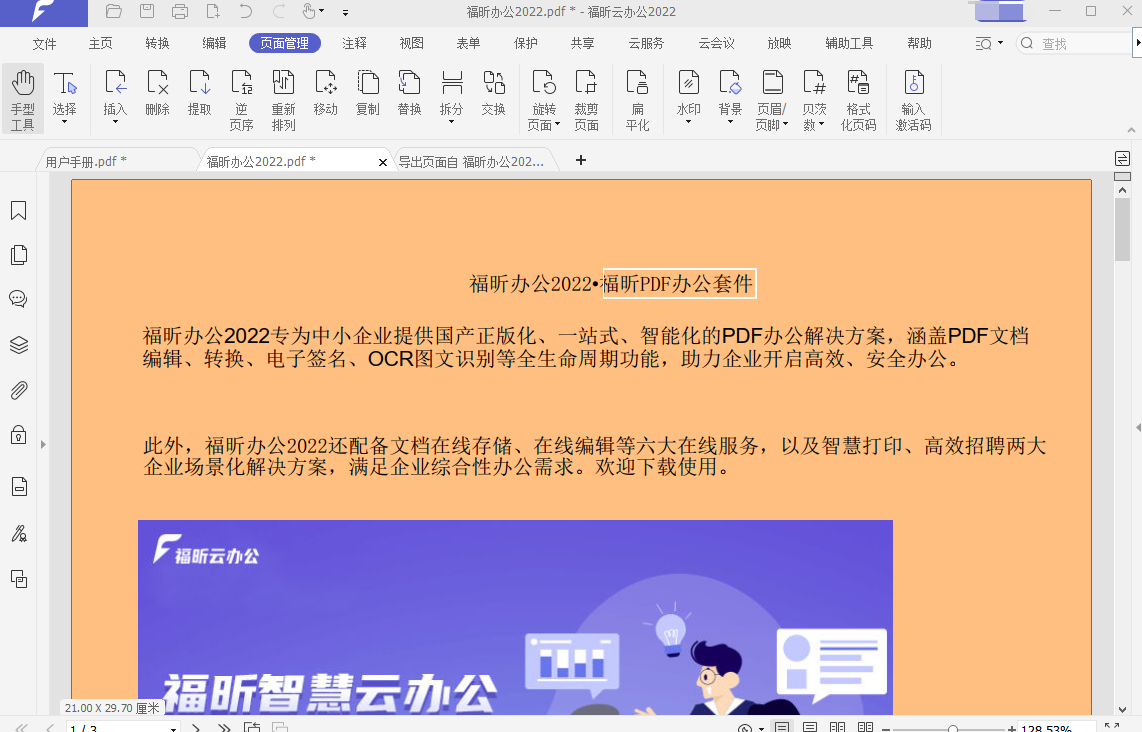Click the Delete pages icon
This screenshot has height=732, width=1142.
pyautogui.click(x=157, y=95)
